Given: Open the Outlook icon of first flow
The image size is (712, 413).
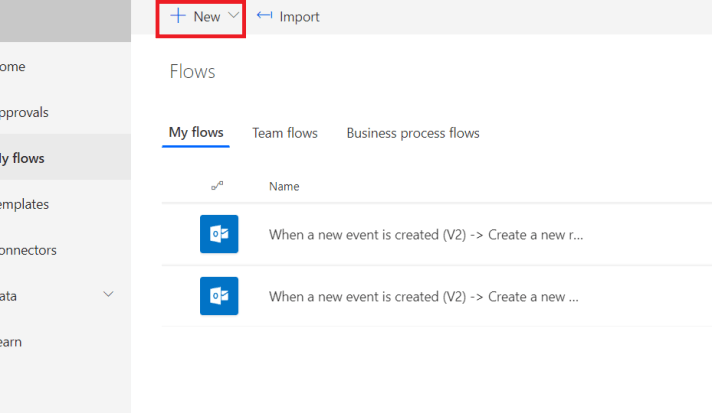Looking at the screenshot, I should [218, 234].
